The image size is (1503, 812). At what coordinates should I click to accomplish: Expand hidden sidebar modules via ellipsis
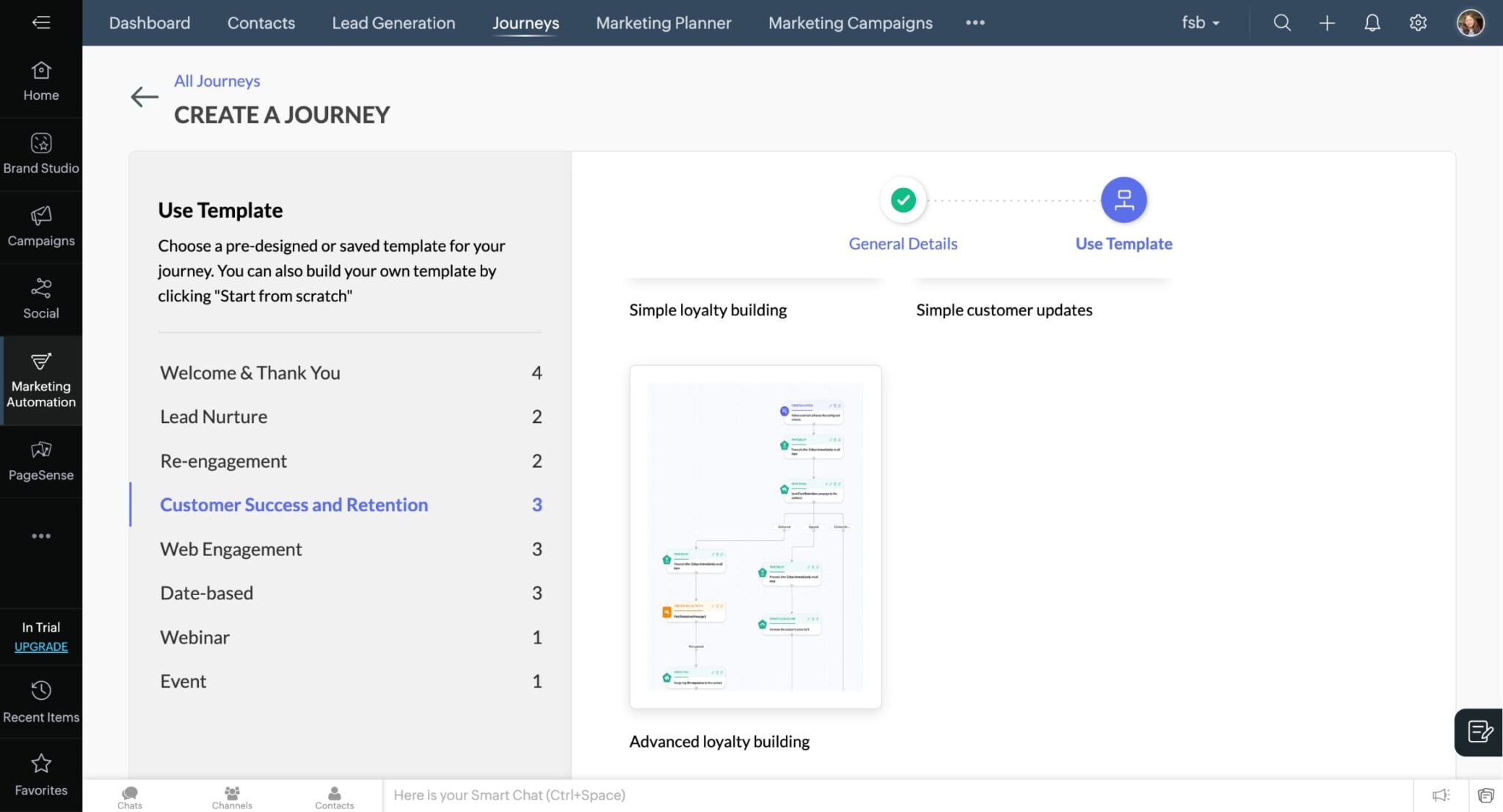point(41,535)
